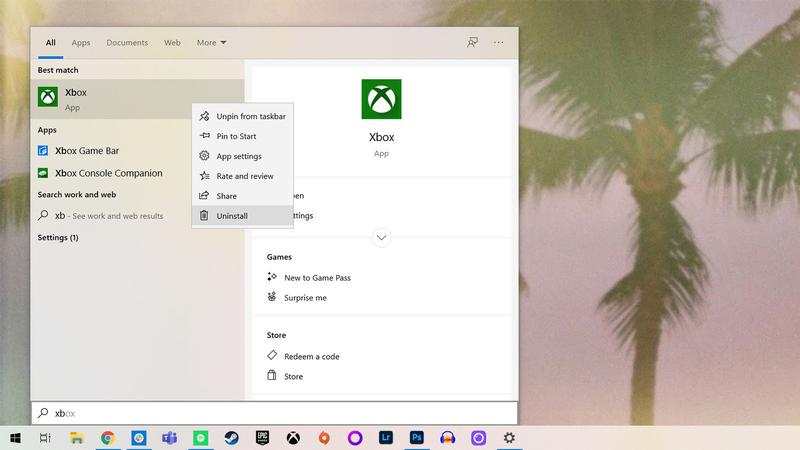Launch Epic Games from taskbar
This screenshot has width=800, height=450.
click(x=262, y=438)
